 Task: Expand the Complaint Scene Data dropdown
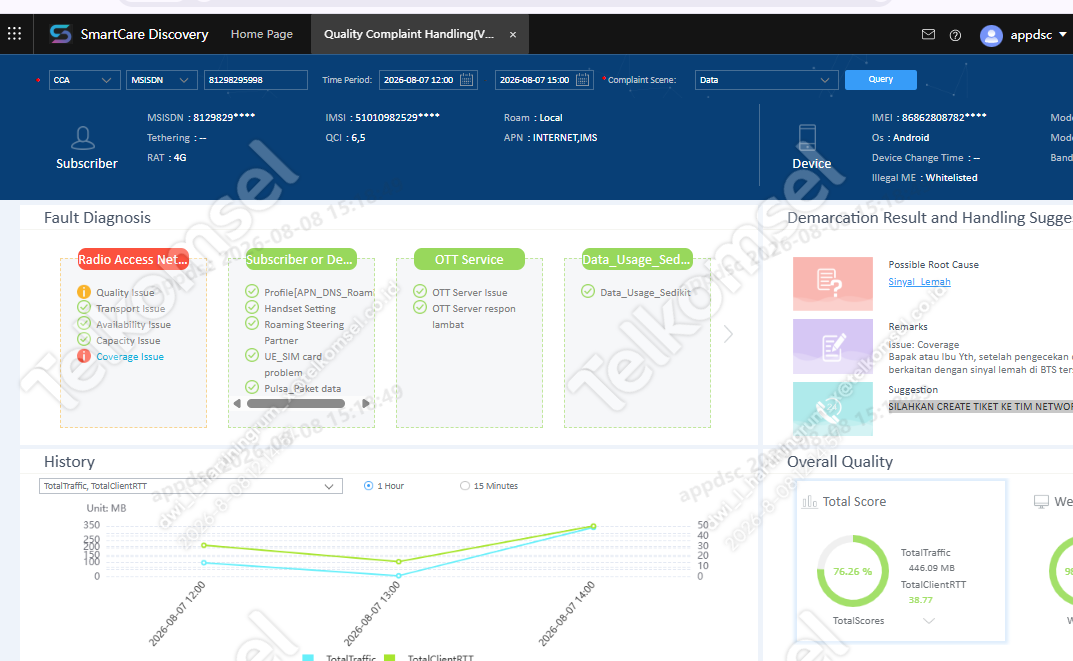click(x=766, y=80)
